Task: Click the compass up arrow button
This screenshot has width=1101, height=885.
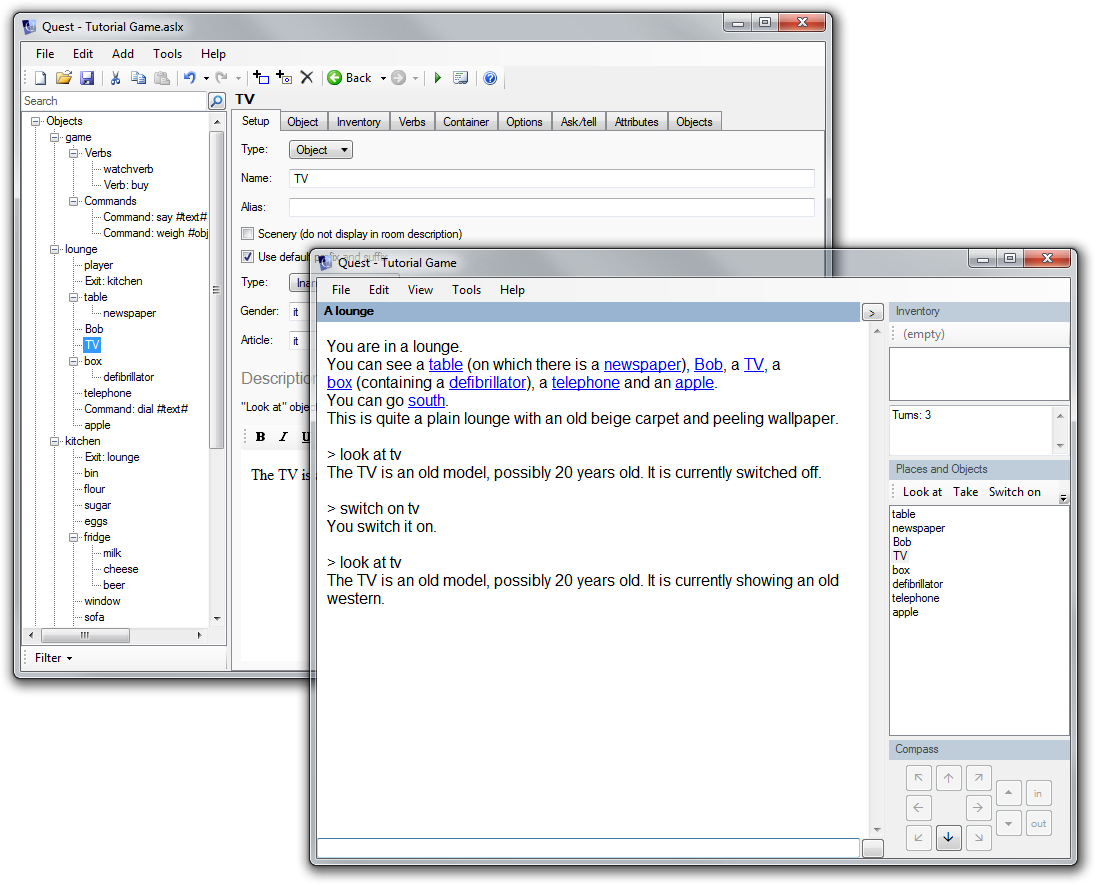Action: tap(1008, 793)
